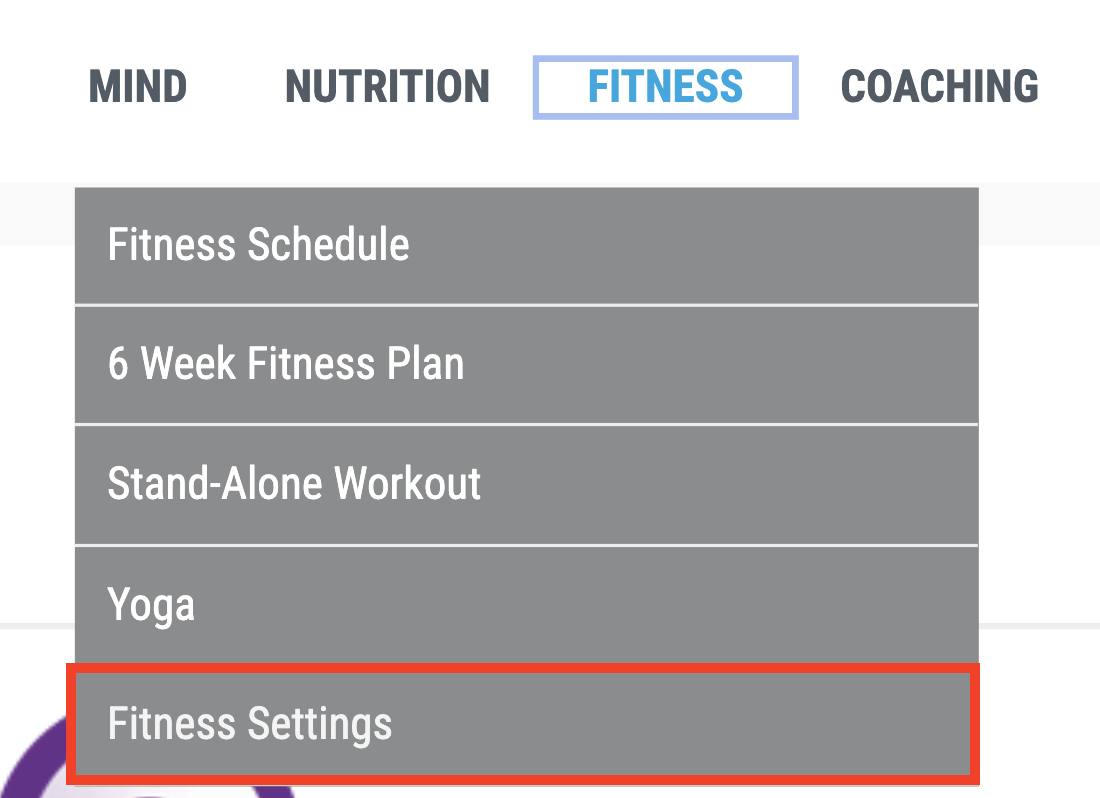Collapse the FITNESS dropdown menu

click(665, 87)
